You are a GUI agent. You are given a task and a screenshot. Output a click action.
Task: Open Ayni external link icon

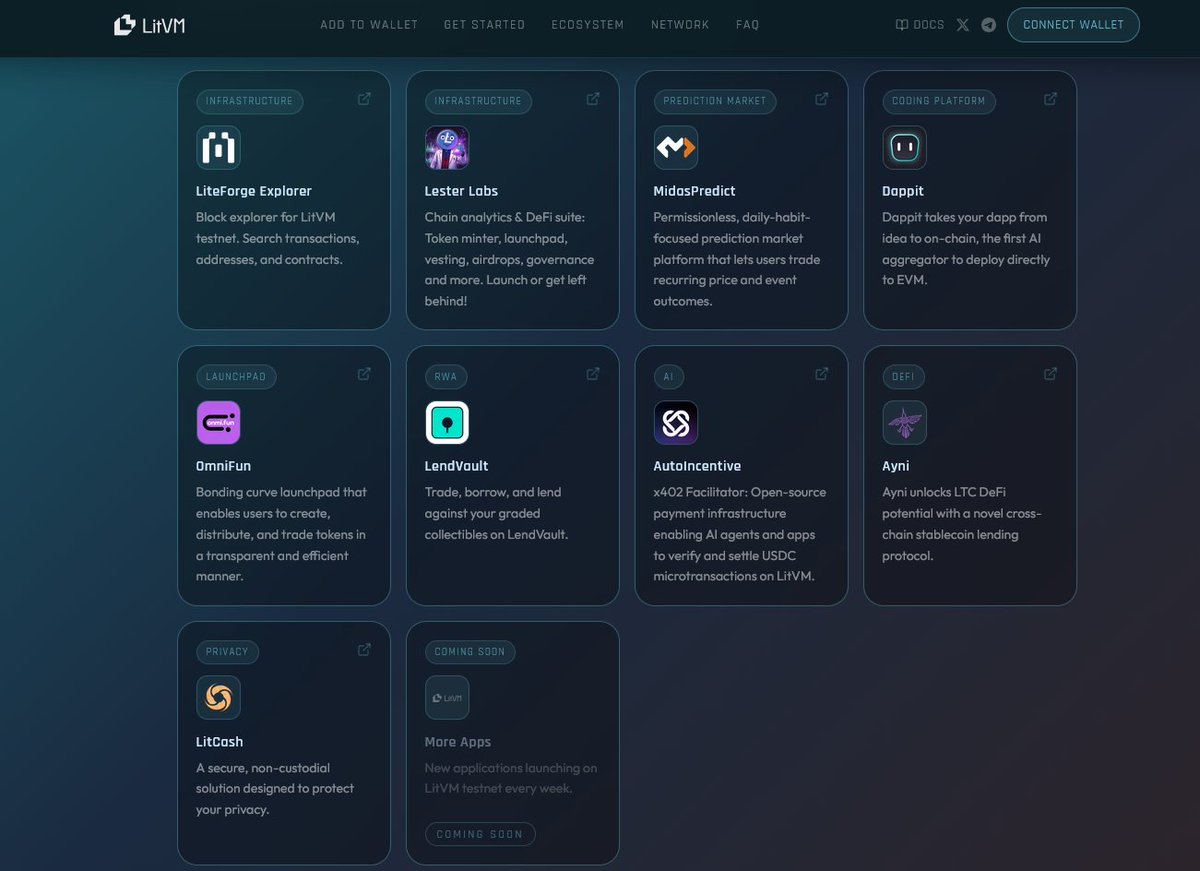(x=1051, y=374)
